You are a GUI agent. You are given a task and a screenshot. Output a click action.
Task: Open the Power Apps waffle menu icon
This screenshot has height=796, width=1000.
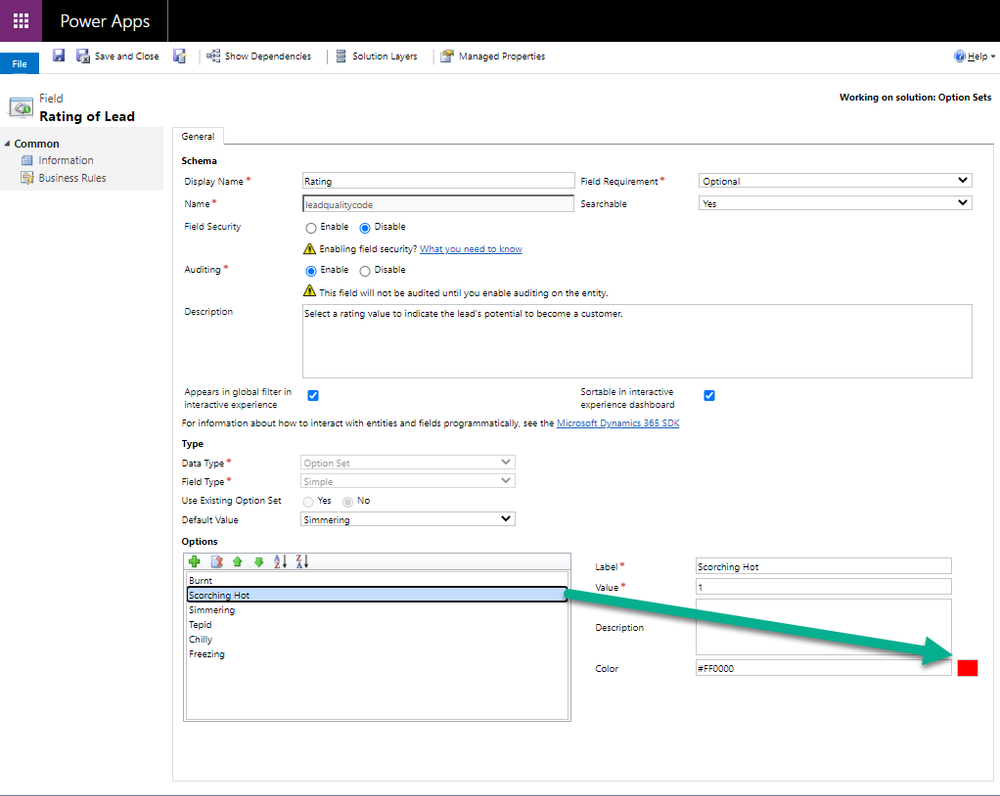pos(20,20)
